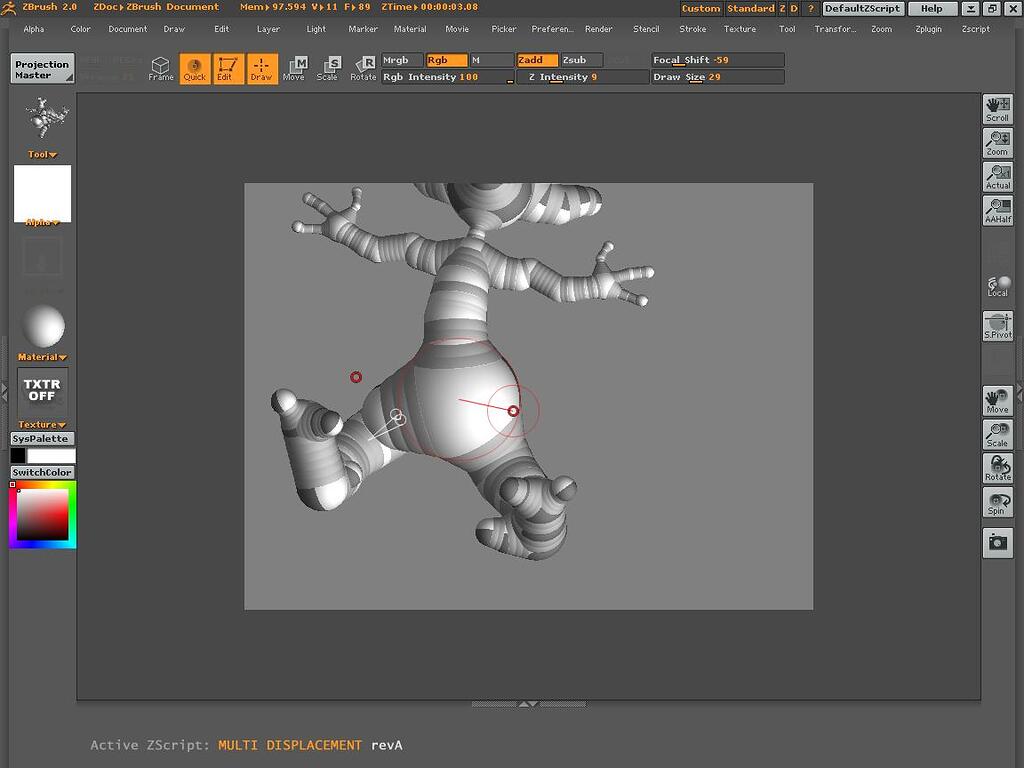This screenshot has width=1024, height=768.
Task: Select the Actual size view icon
Action: coord(997,178)
